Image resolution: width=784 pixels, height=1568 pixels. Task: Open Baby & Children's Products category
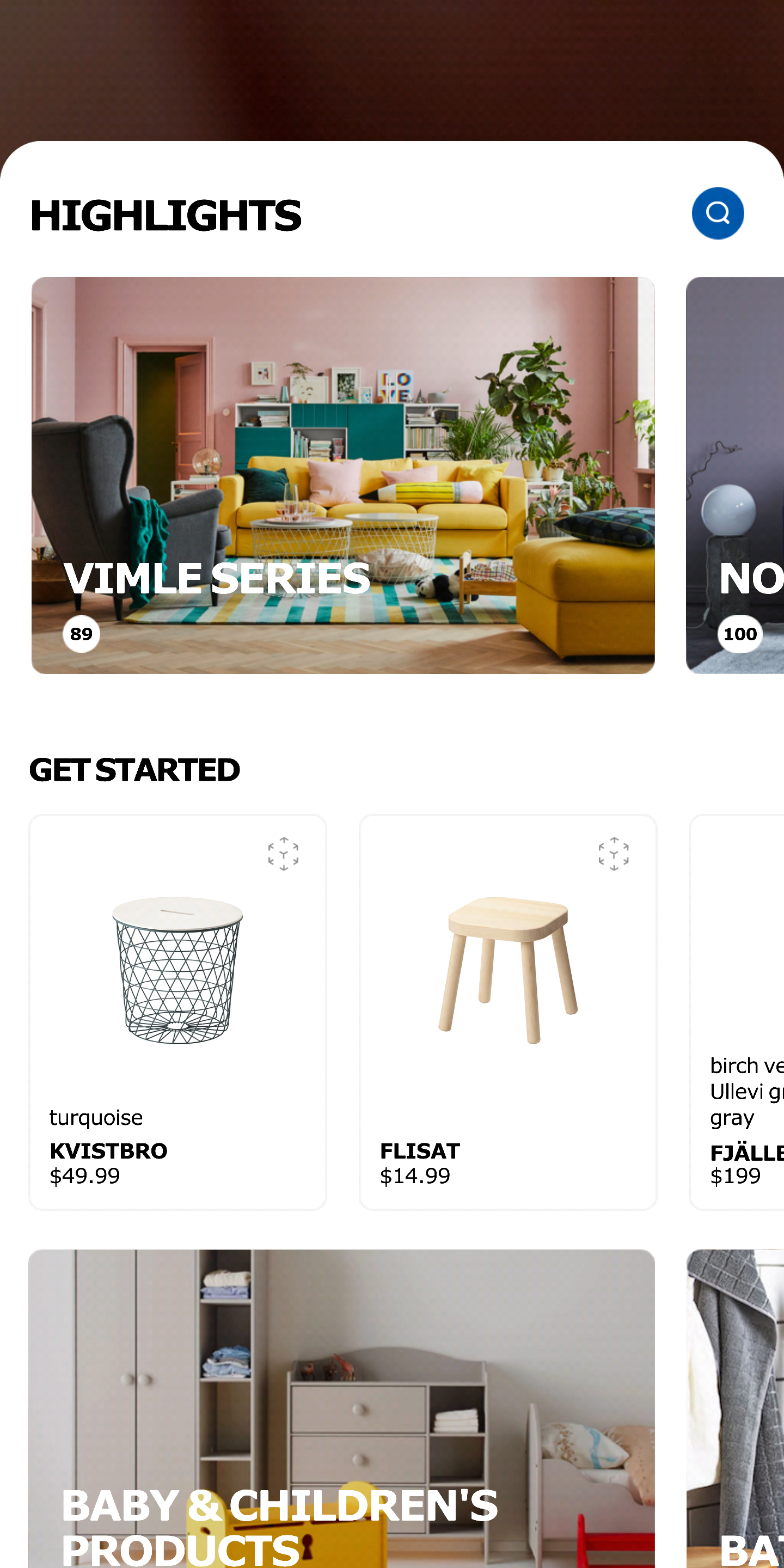click(x=341, y=1408)
